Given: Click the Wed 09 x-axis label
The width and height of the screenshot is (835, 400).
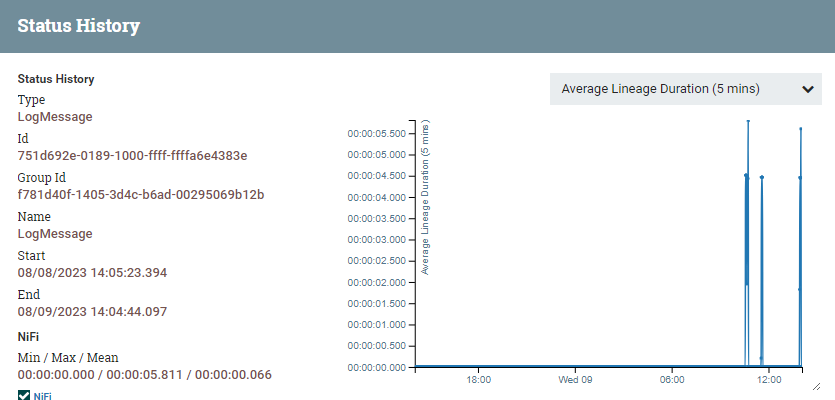Looking at the screenshot, I should [x=575, y=380].
